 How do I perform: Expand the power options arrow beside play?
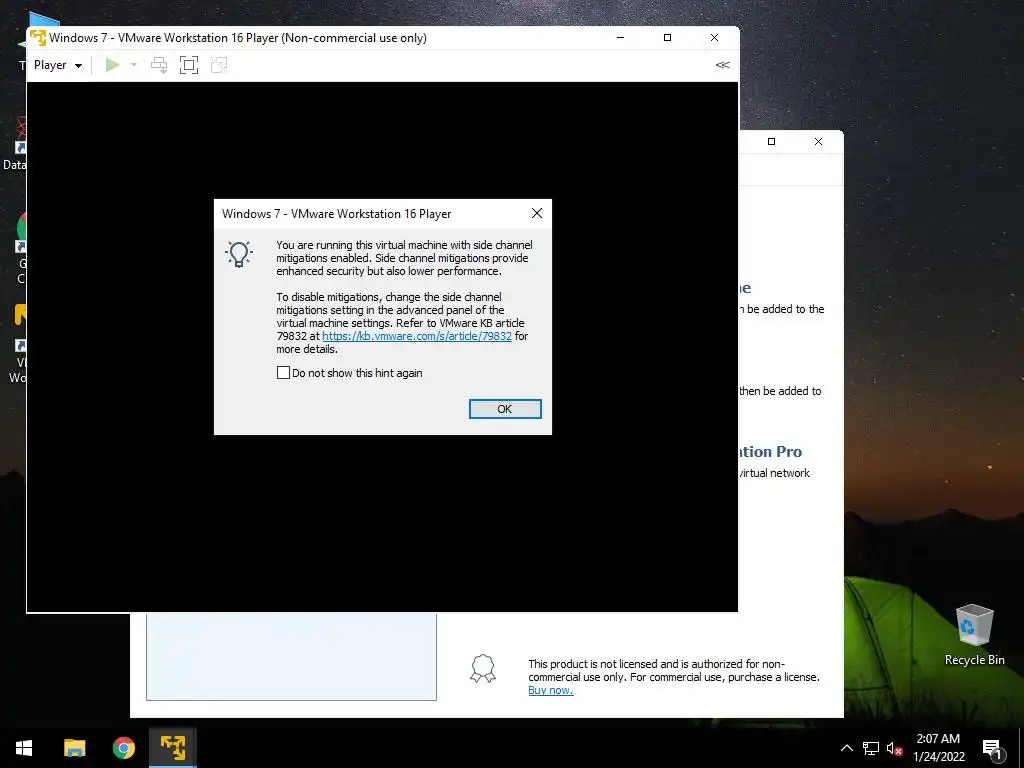click(134, 65)
